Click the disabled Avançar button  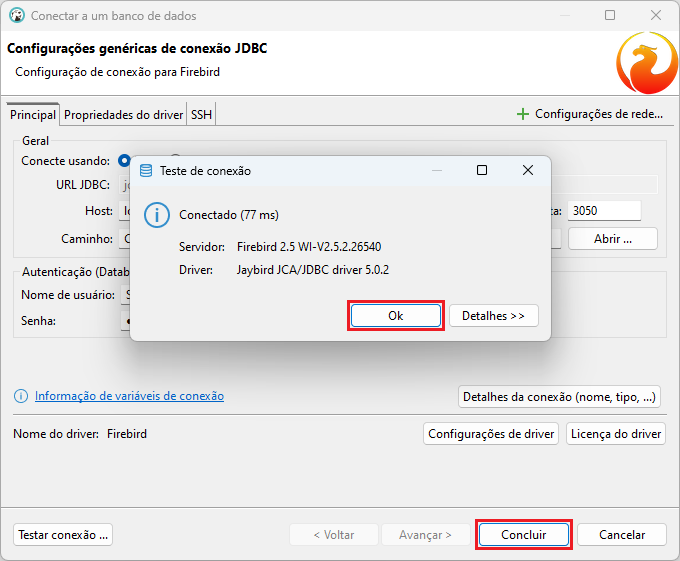(x=425, y=535)
